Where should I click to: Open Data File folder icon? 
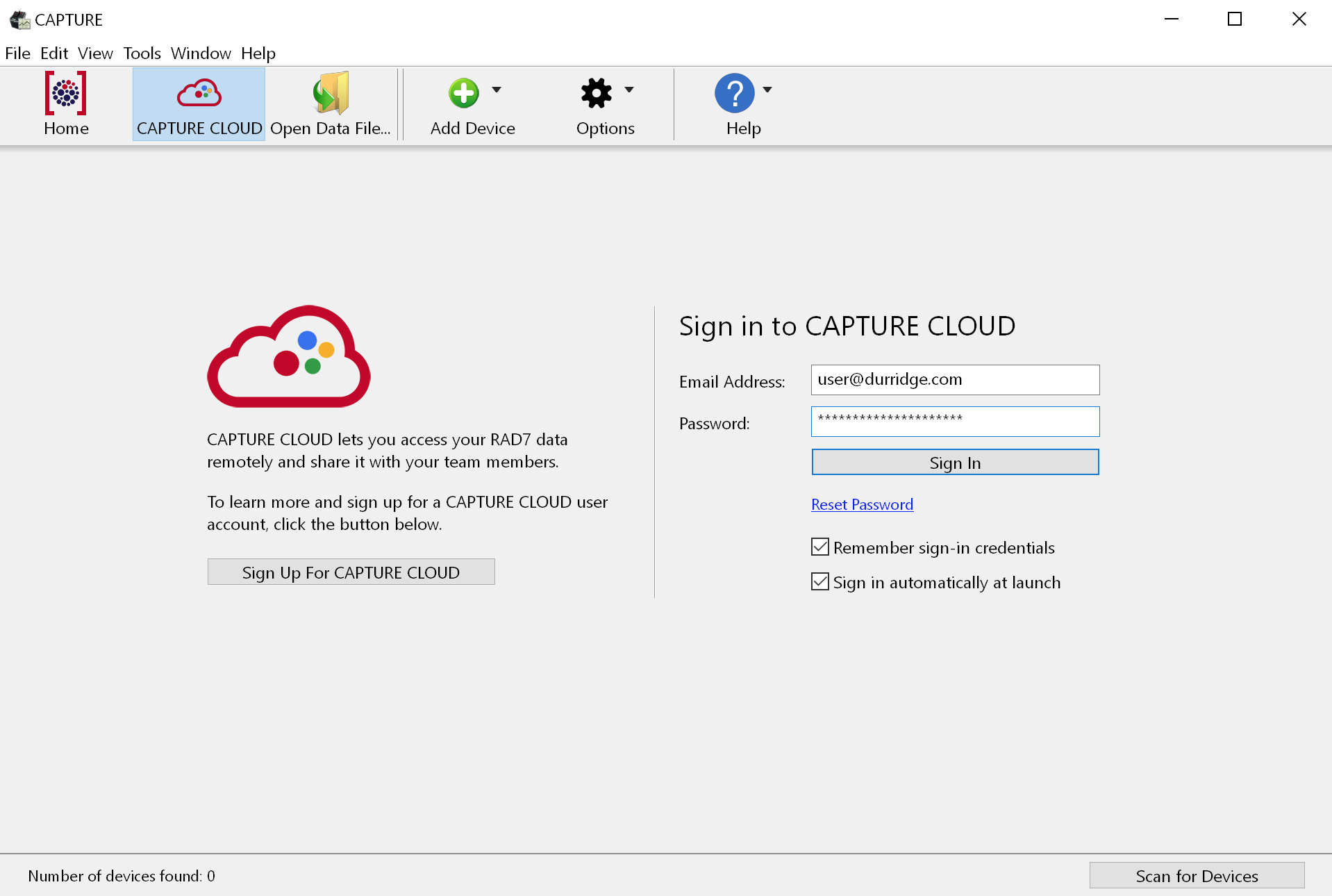(x=331, y=93)
